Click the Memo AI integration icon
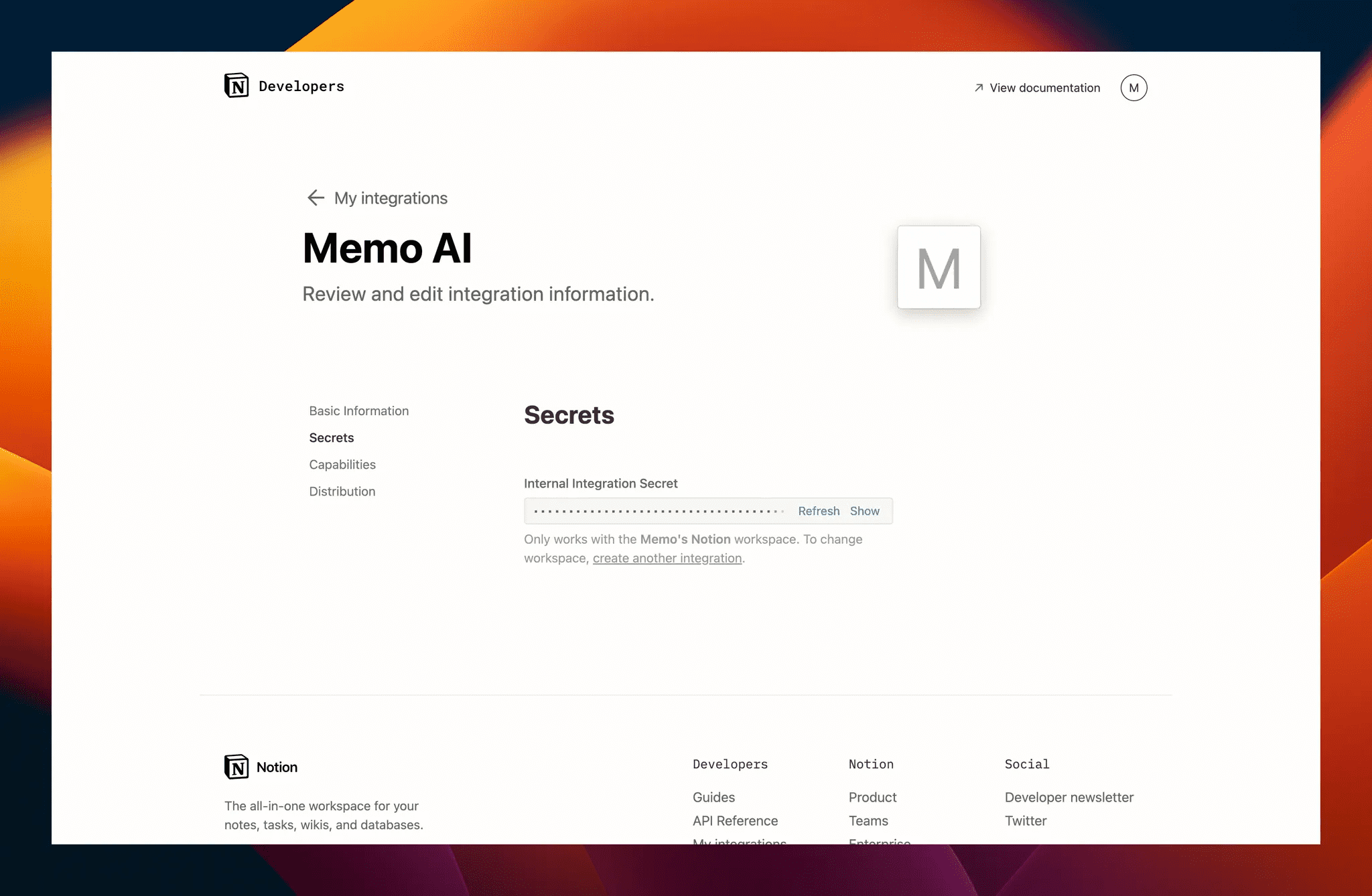This screenshot has height=896, width=1372. point(939,267)
